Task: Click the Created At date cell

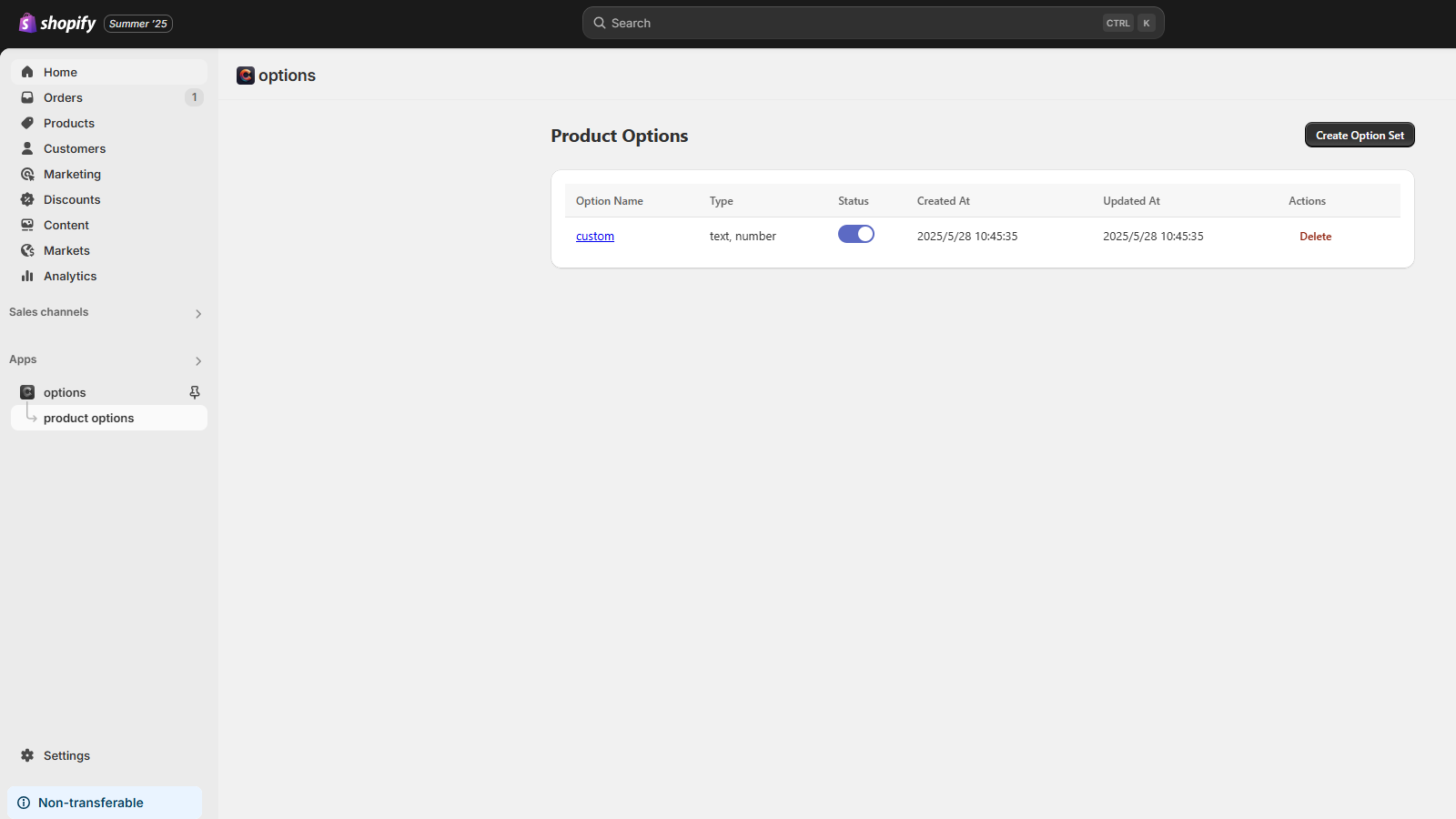Action: point(967,236)
